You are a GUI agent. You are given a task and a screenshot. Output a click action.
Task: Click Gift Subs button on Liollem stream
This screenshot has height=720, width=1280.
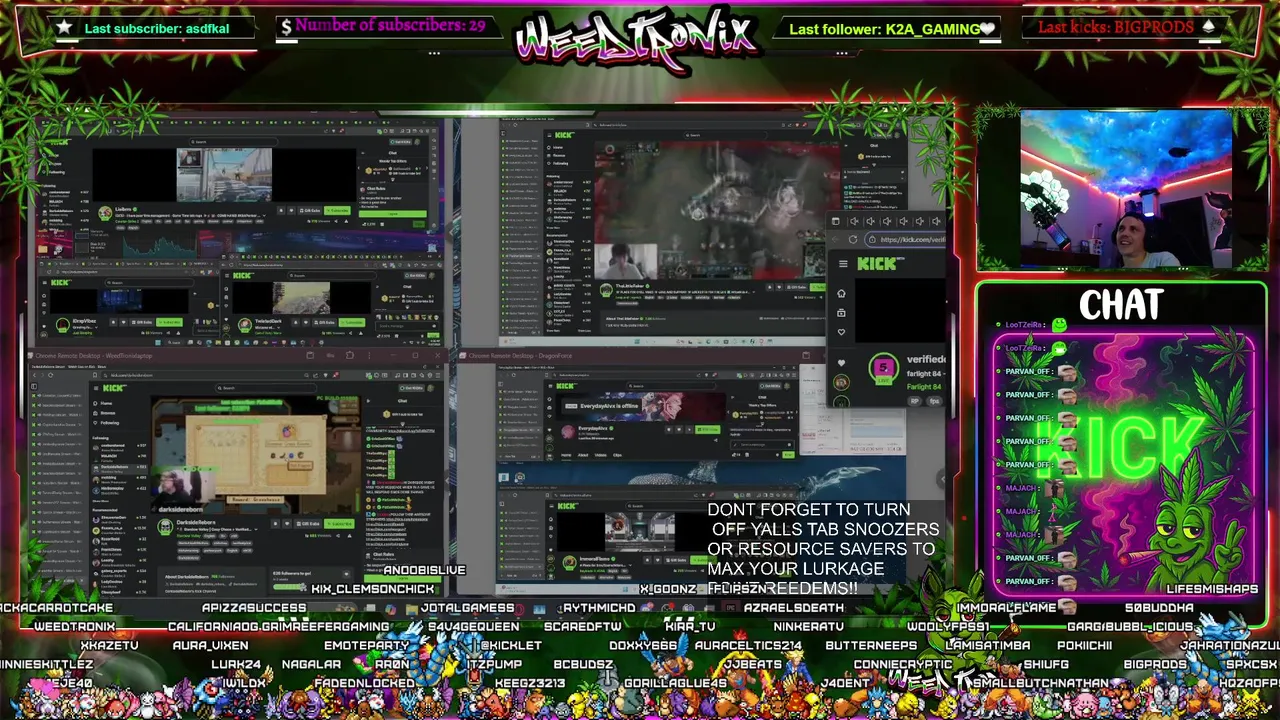[x=310, y=211]
